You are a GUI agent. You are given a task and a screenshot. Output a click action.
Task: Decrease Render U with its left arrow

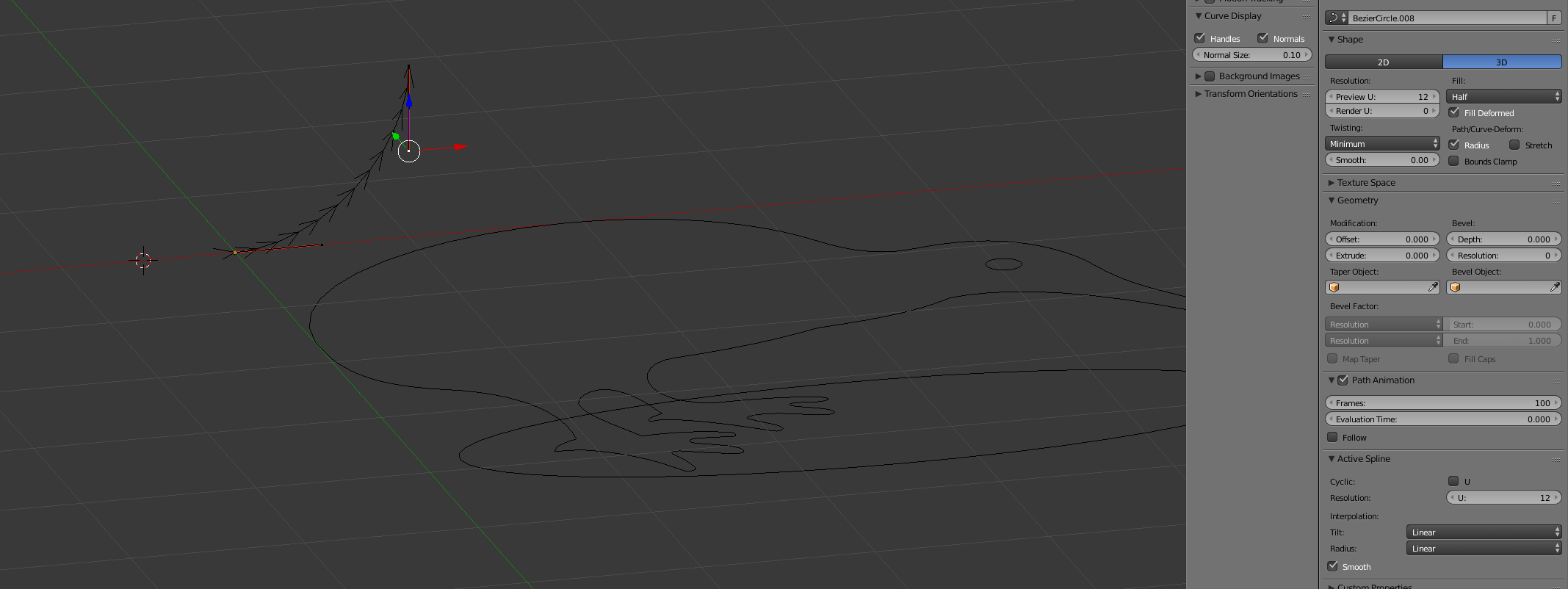1331,111
